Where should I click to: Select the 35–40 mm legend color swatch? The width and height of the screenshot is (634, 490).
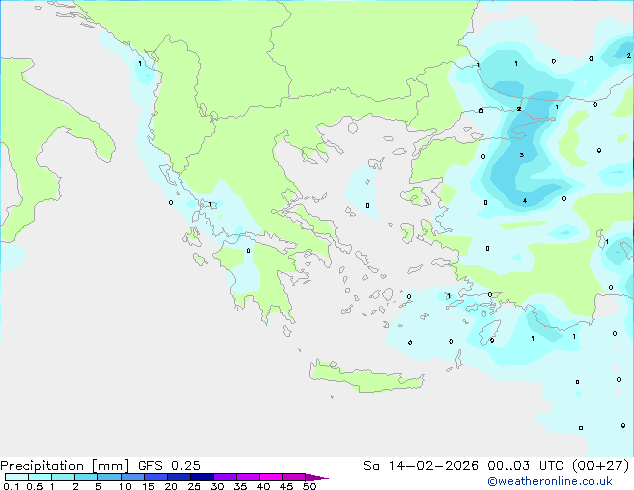247,477
